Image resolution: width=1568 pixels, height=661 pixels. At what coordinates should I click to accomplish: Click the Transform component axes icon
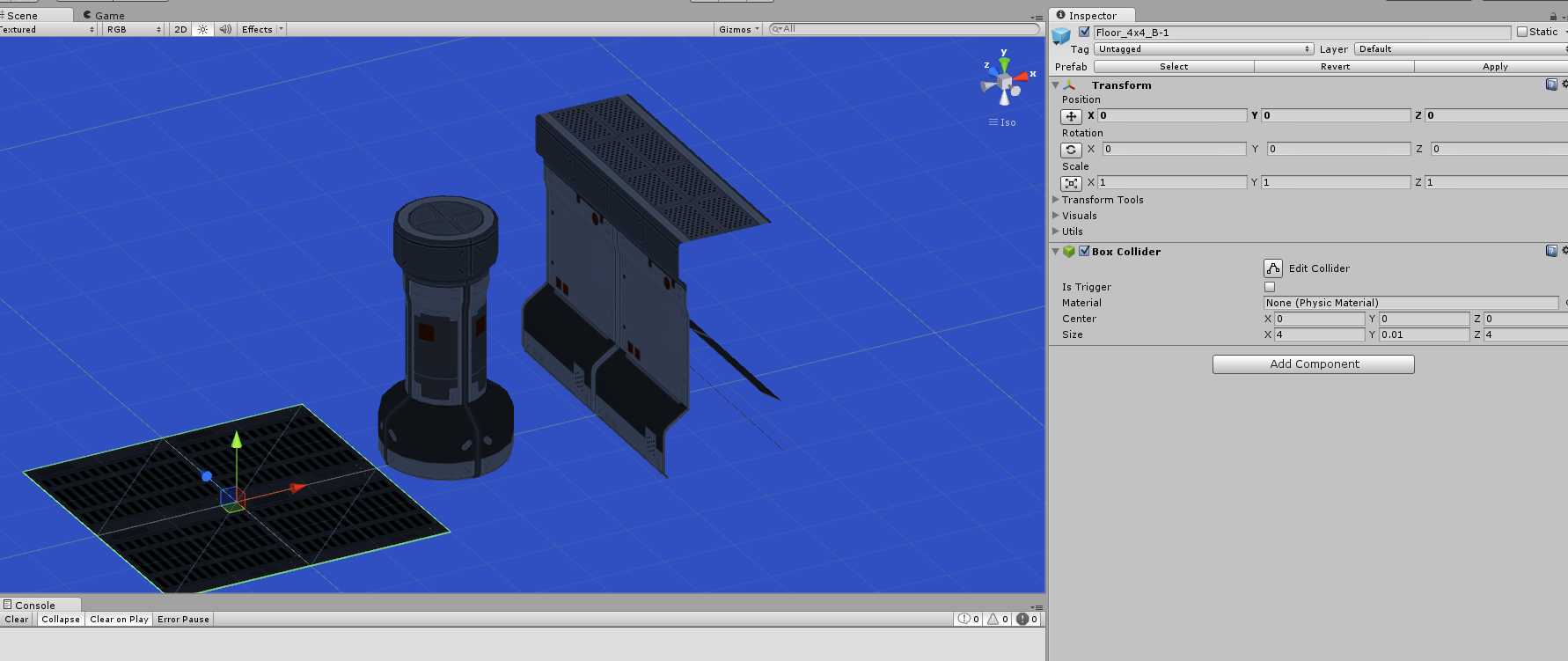click(1069, 85)
